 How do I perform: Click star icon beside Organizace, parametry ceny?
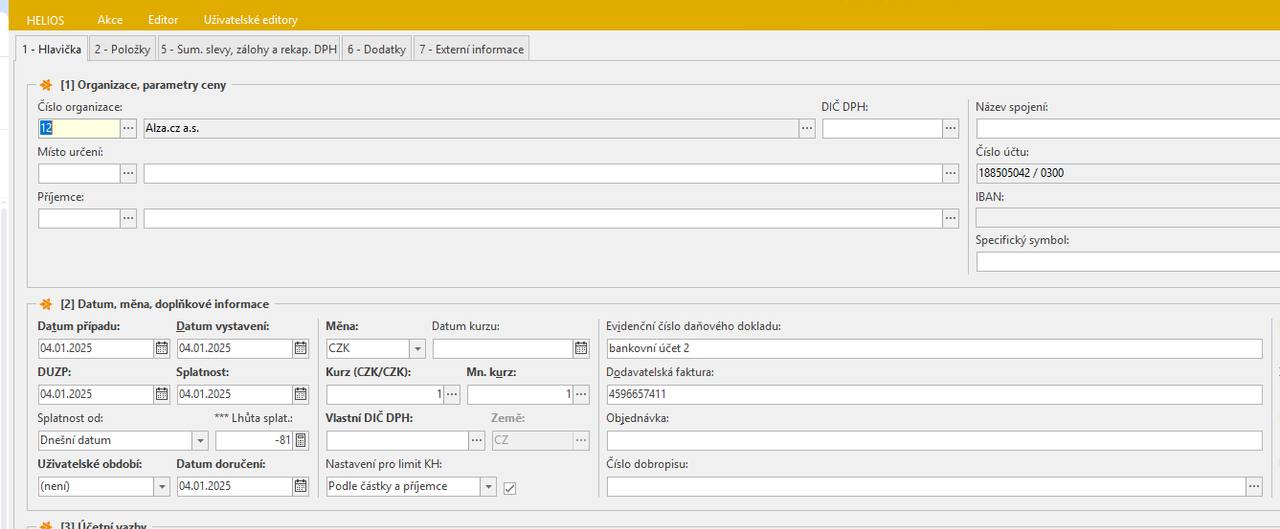[46, 85]
